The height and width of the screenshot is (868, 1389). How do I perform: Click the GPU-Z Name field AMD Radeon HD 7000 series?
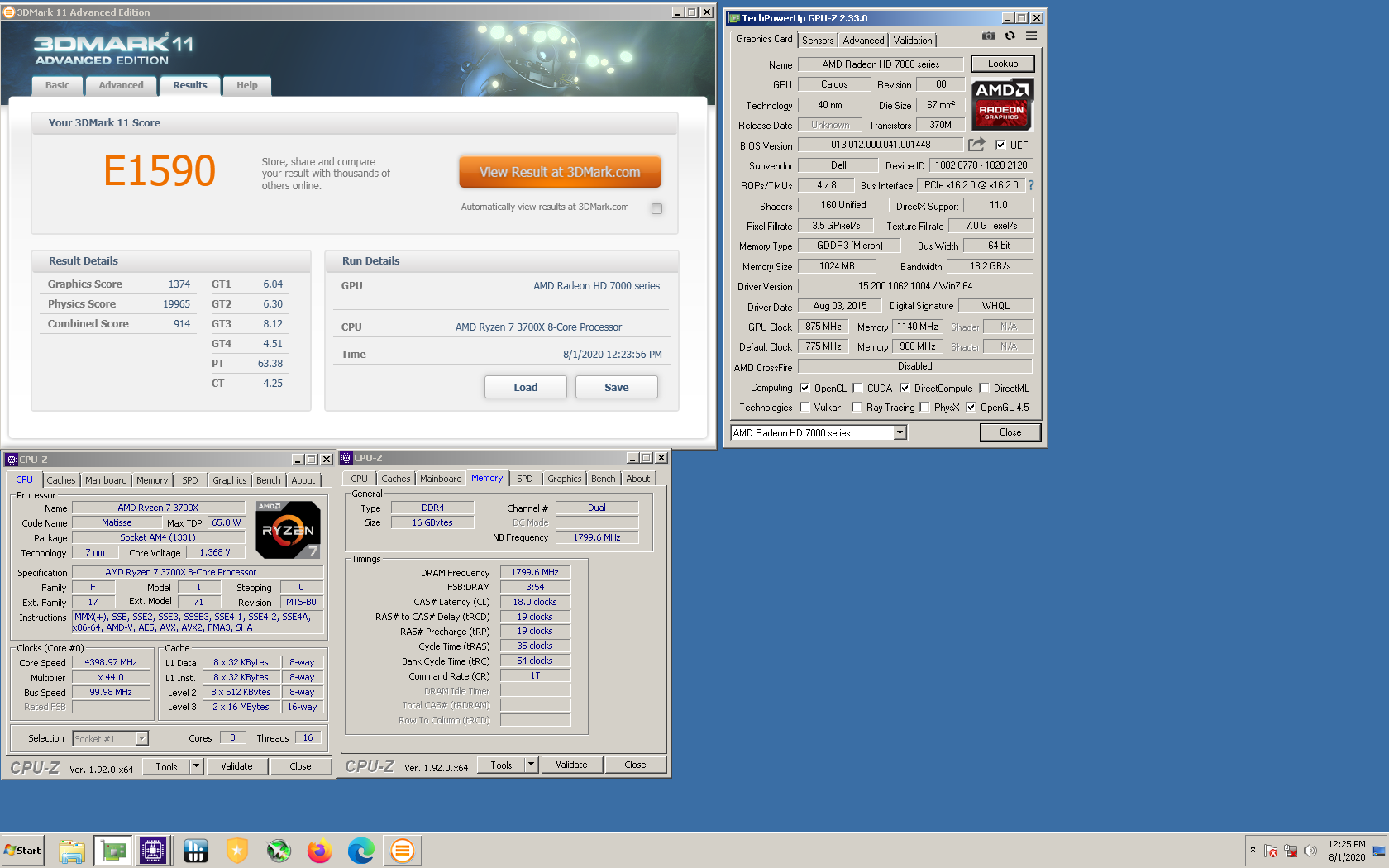[881, 64]
